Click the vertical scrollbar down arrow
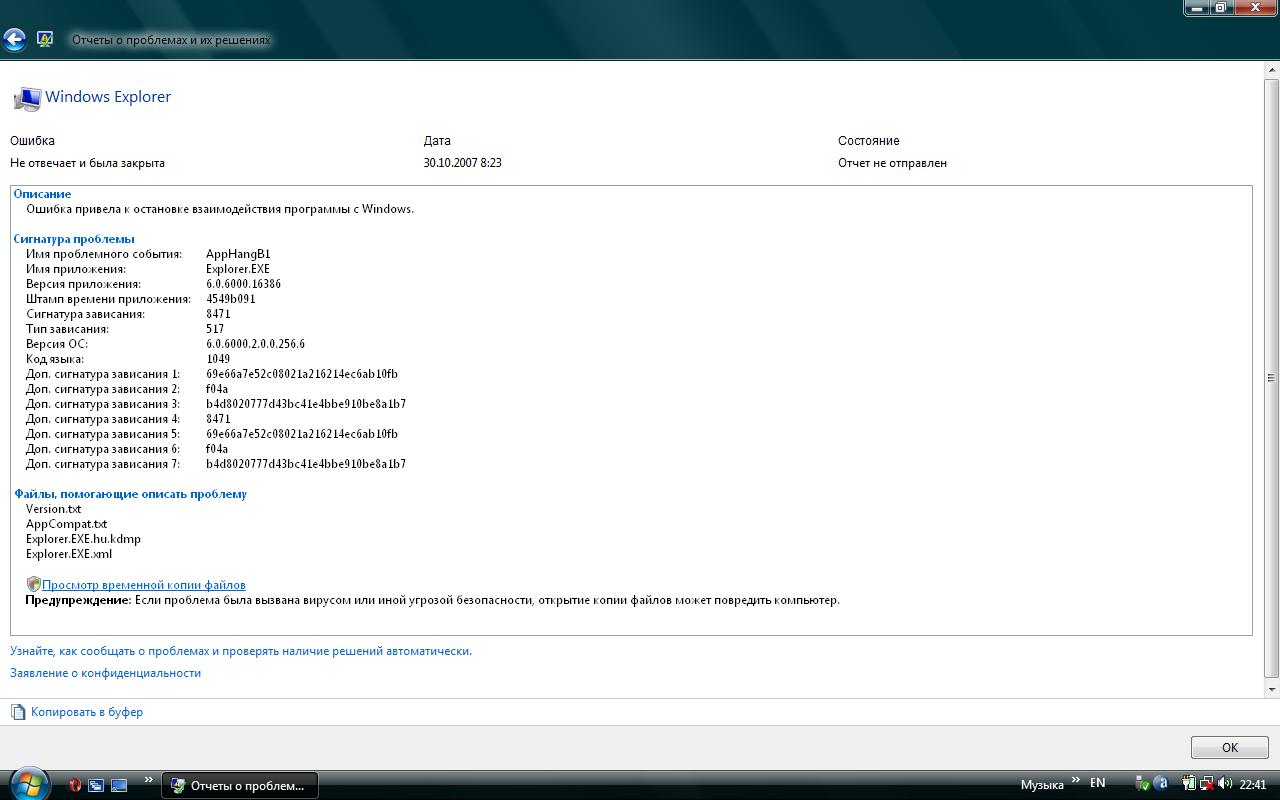This screenshot has width=1280, height=800. [1272, 690]
